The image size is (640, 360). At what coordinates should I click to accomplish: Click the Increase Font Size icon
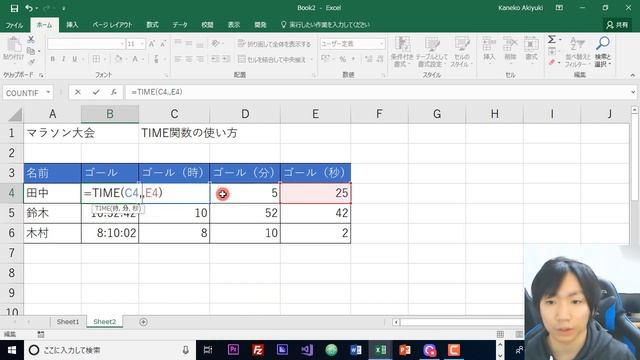tap(151, 44)
